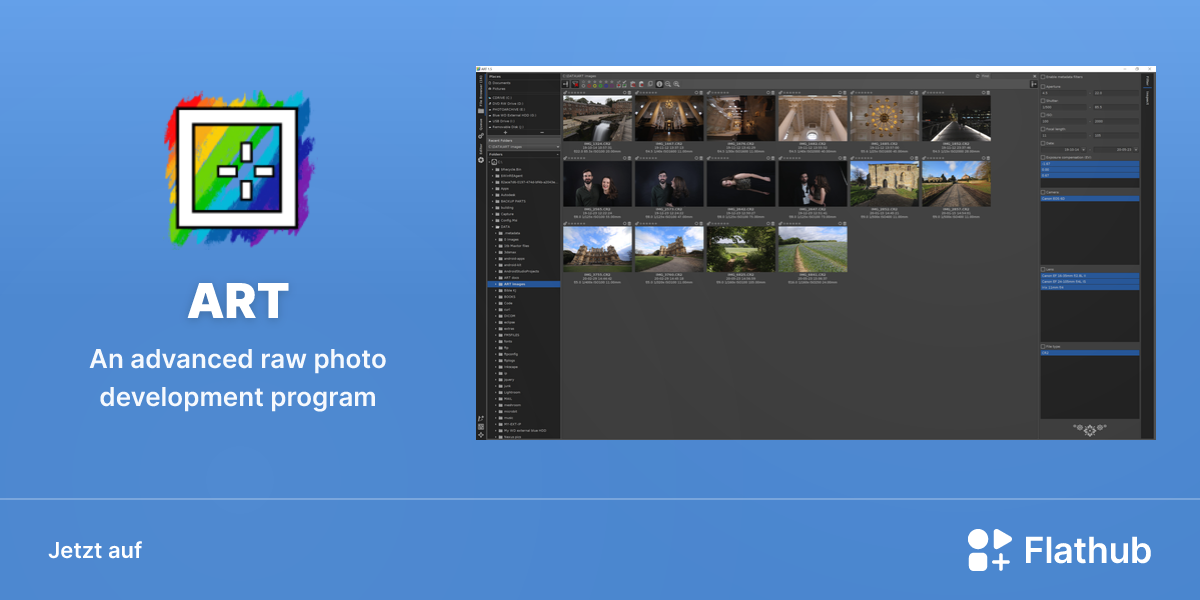
Task: Select the yellow color label filter
Action: point(595,85)
